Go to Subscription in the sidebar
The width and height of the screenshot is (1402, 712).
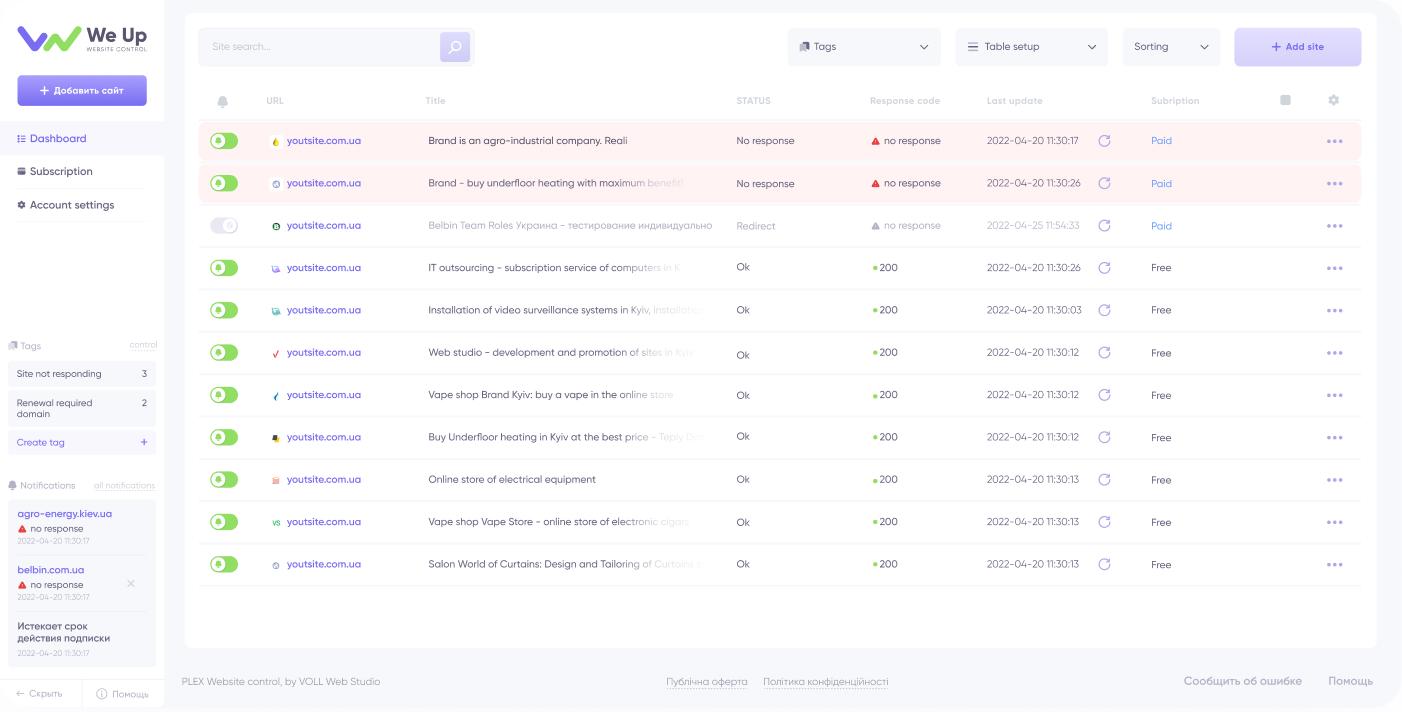[61, 172]
